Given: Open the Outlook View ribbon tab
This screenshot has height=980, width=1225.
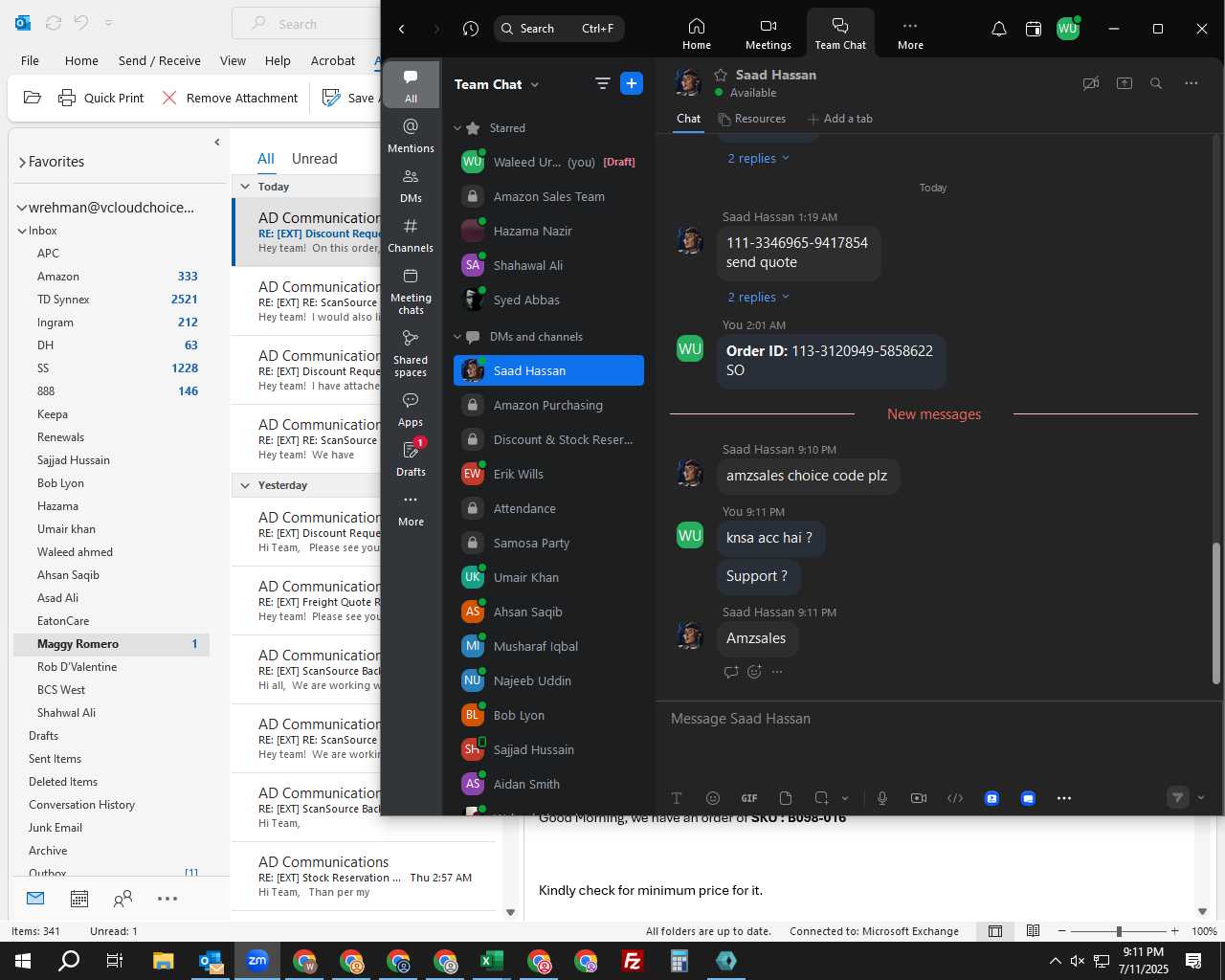Looking at the screenshot, I should click(x=233, y=60).
